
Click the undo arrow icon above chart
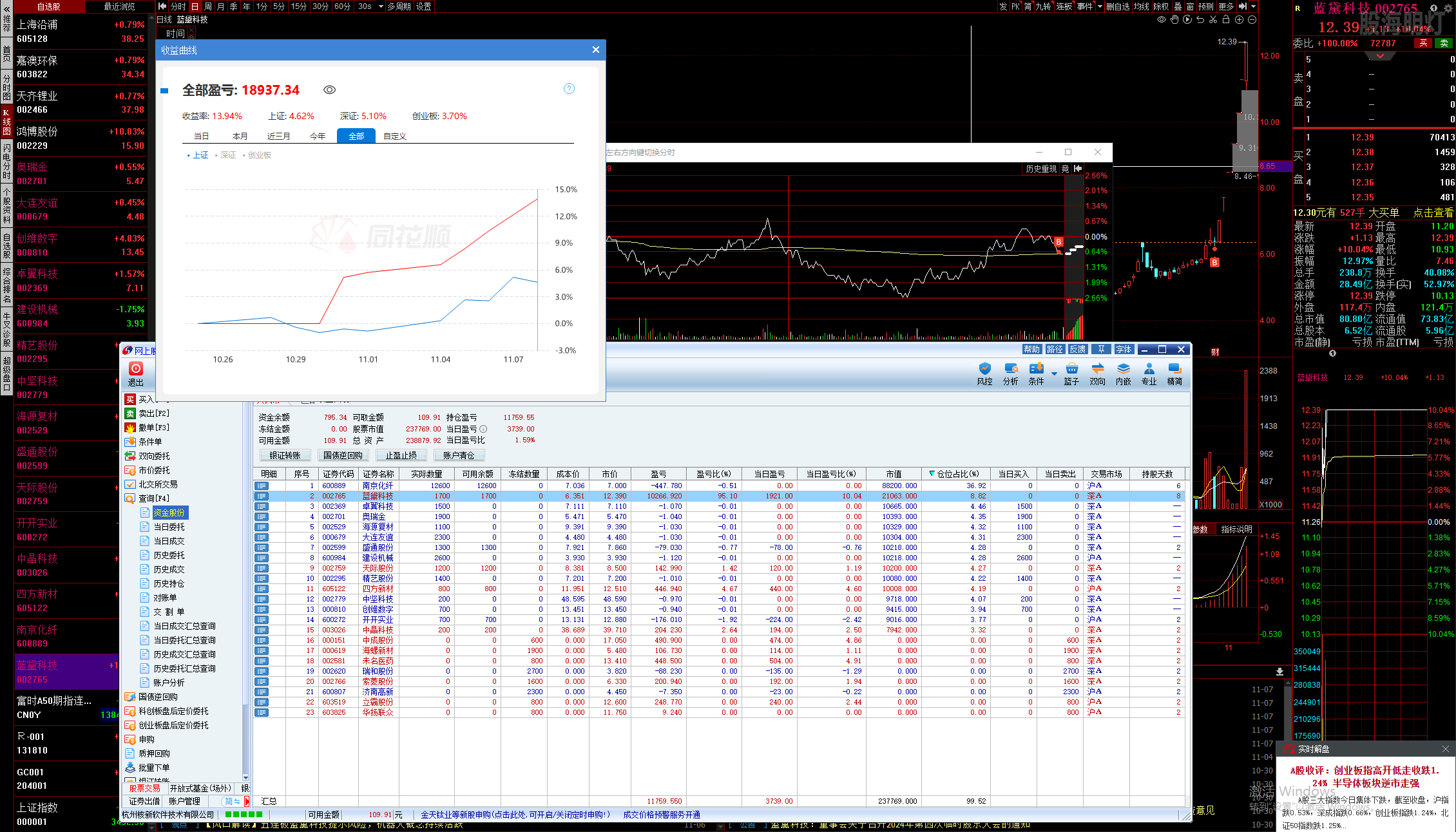click(x=1200, y=20)
